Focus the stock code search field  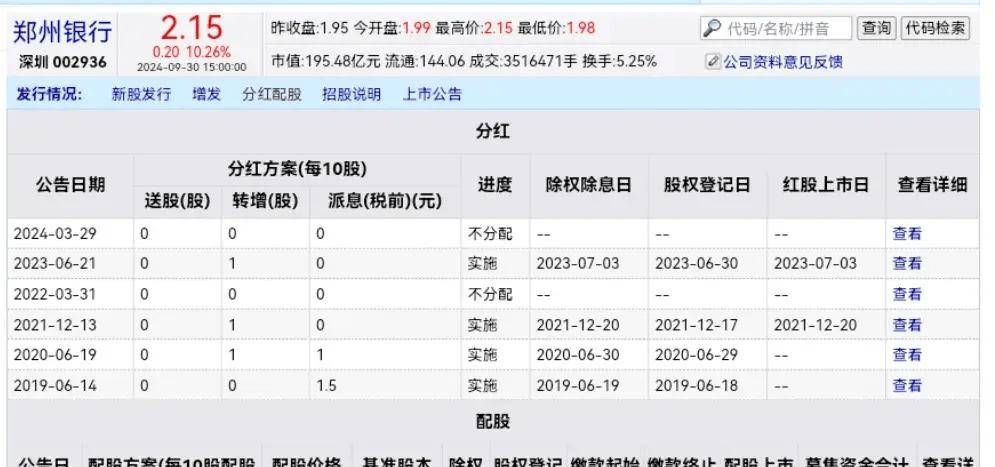(x=776, y=29)
